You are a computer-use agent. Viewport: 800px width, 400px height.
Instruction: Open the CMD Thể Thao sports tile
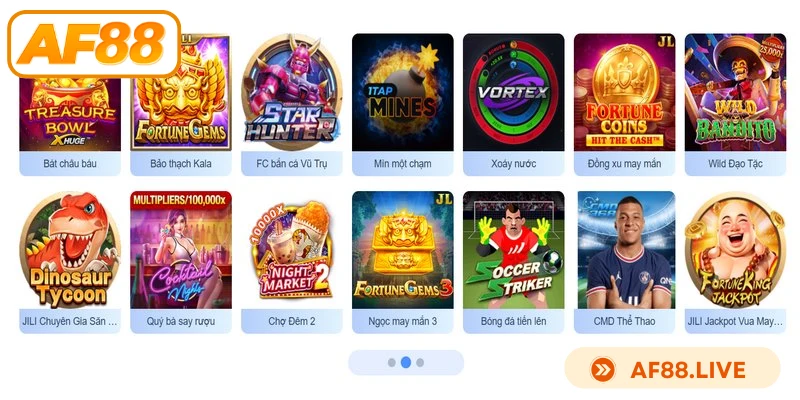point(624,250)
